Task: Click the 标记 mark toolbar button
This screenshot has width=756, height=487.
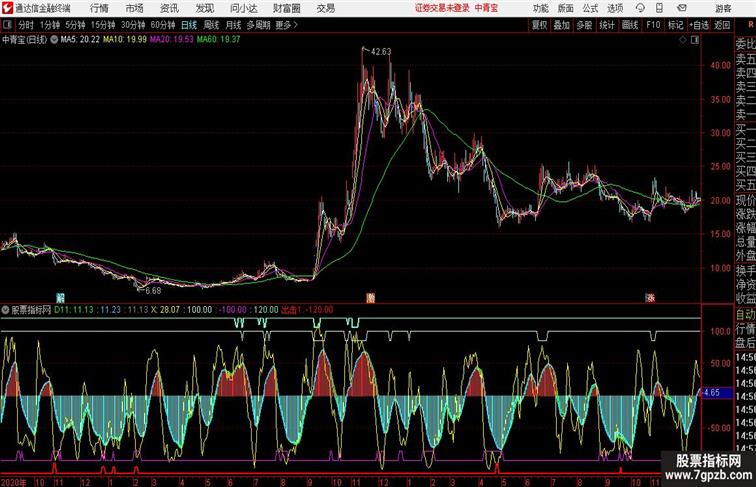Action: 675,25
